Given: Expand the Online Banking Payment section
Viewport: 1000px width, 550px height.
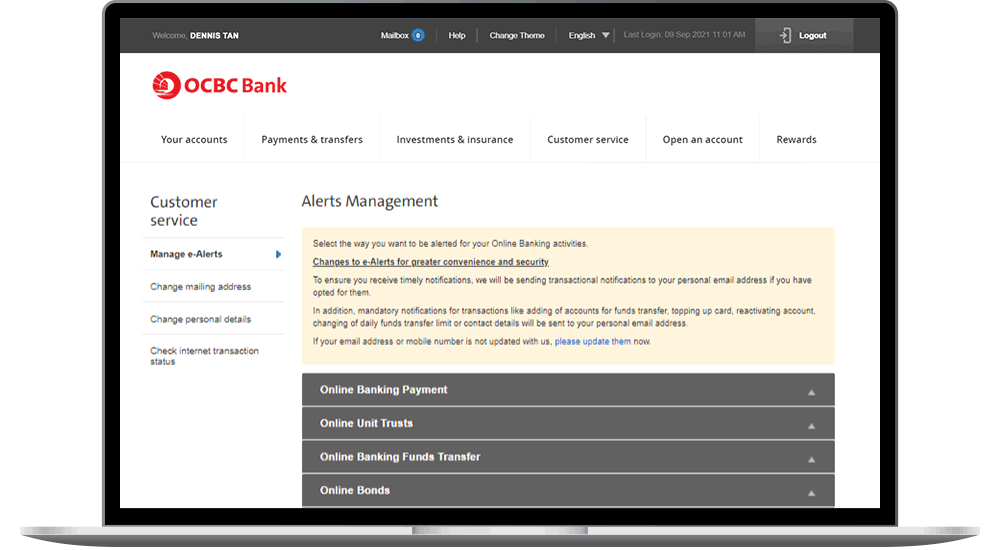Looking at the screenshot, I should 568,390.
